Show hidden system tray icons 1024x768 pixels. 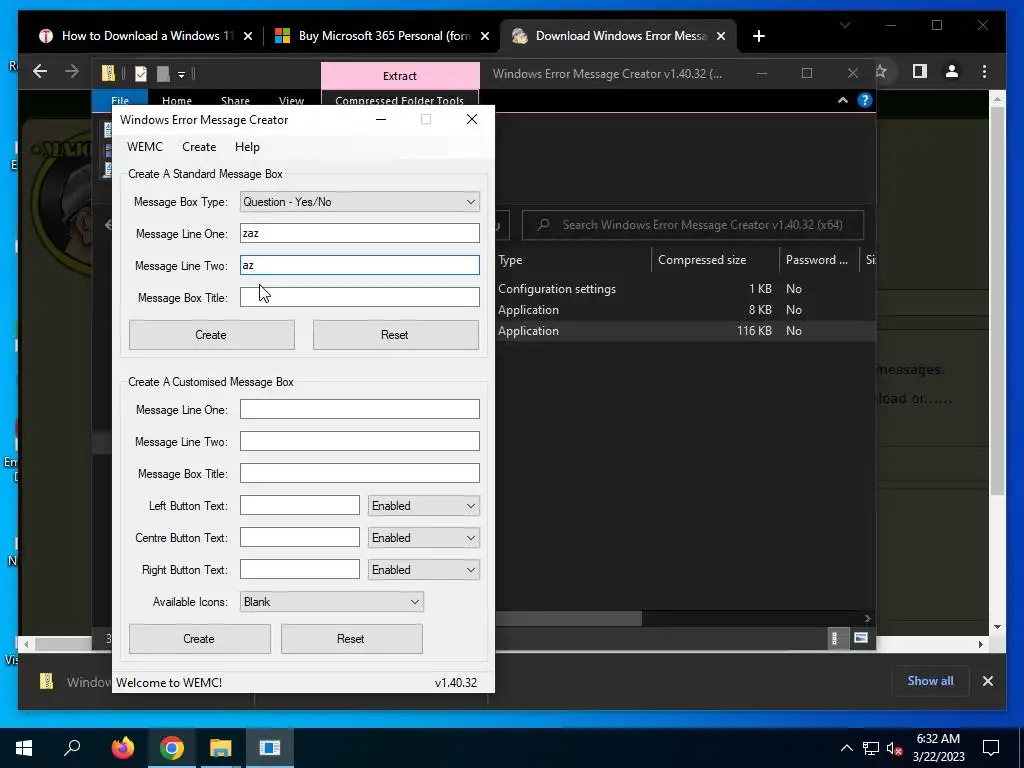pos(846,748)
